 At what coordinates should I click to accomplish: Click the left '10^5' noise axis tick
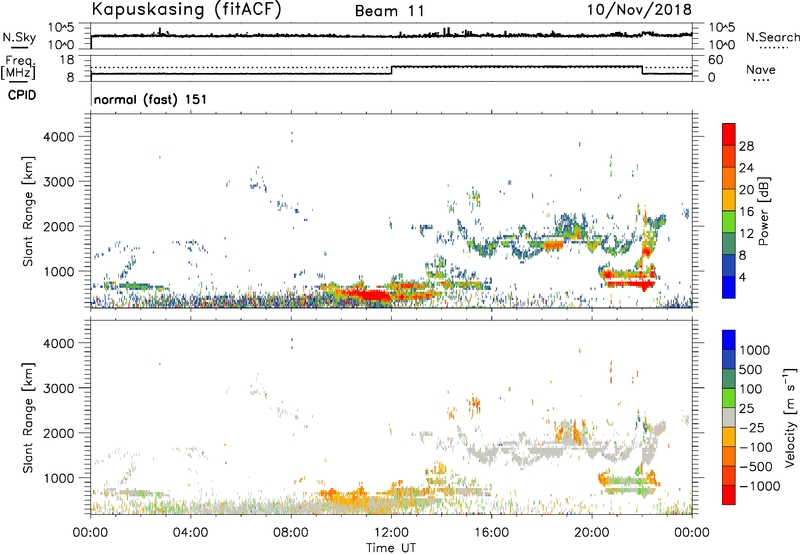click(61, 28)
